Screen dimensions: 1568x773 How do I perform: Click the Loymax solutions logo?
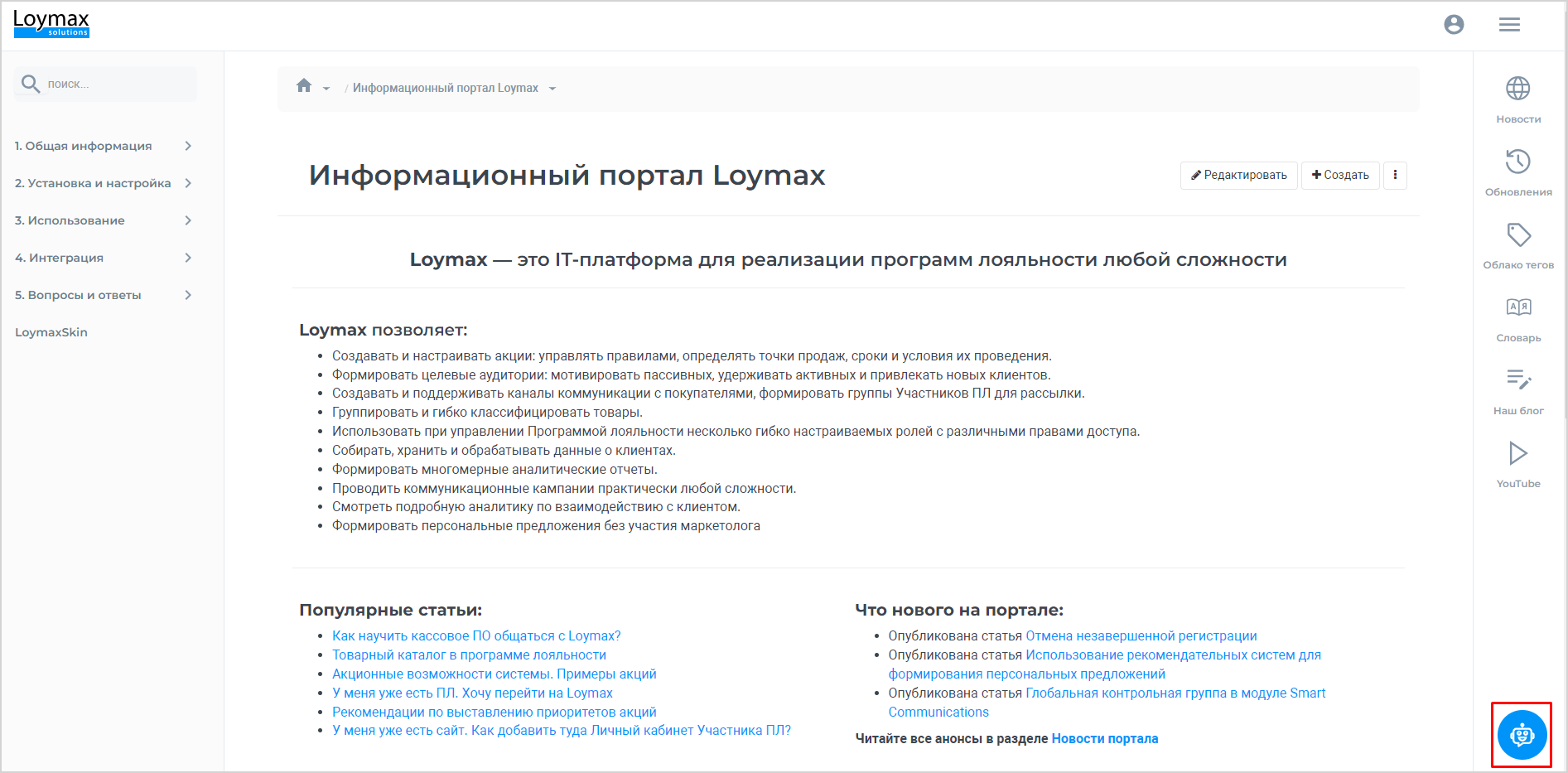coord(51,23)
